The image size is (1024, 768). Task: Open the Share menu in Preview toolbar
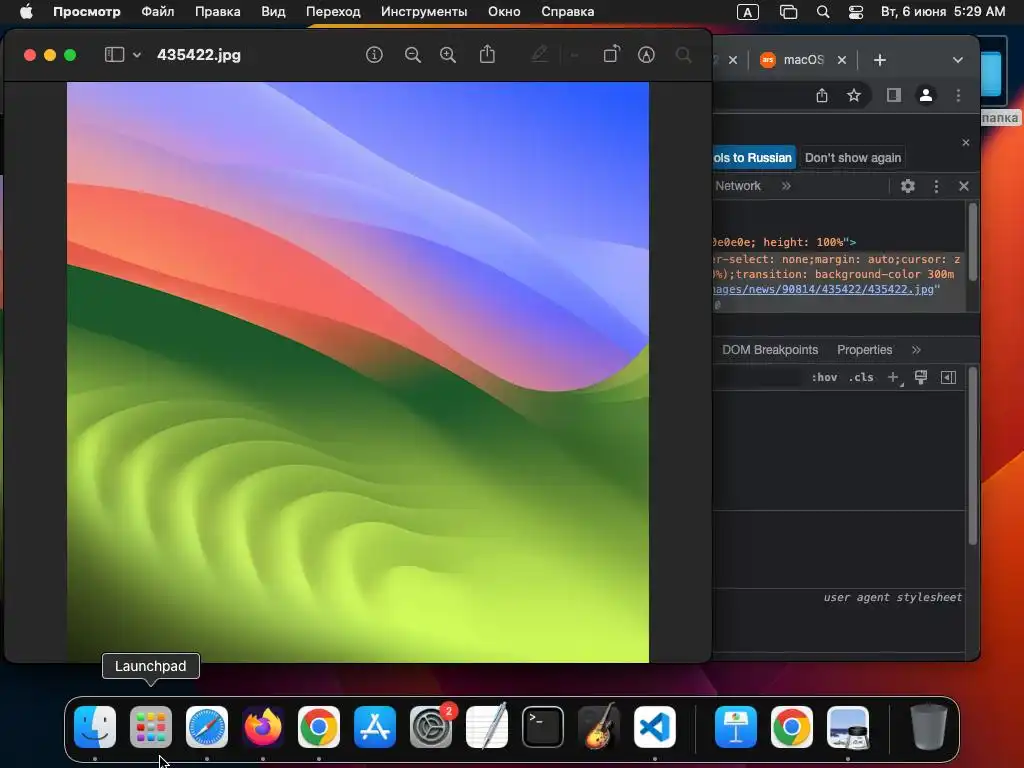pyautogui.click(x=487, y=54)
